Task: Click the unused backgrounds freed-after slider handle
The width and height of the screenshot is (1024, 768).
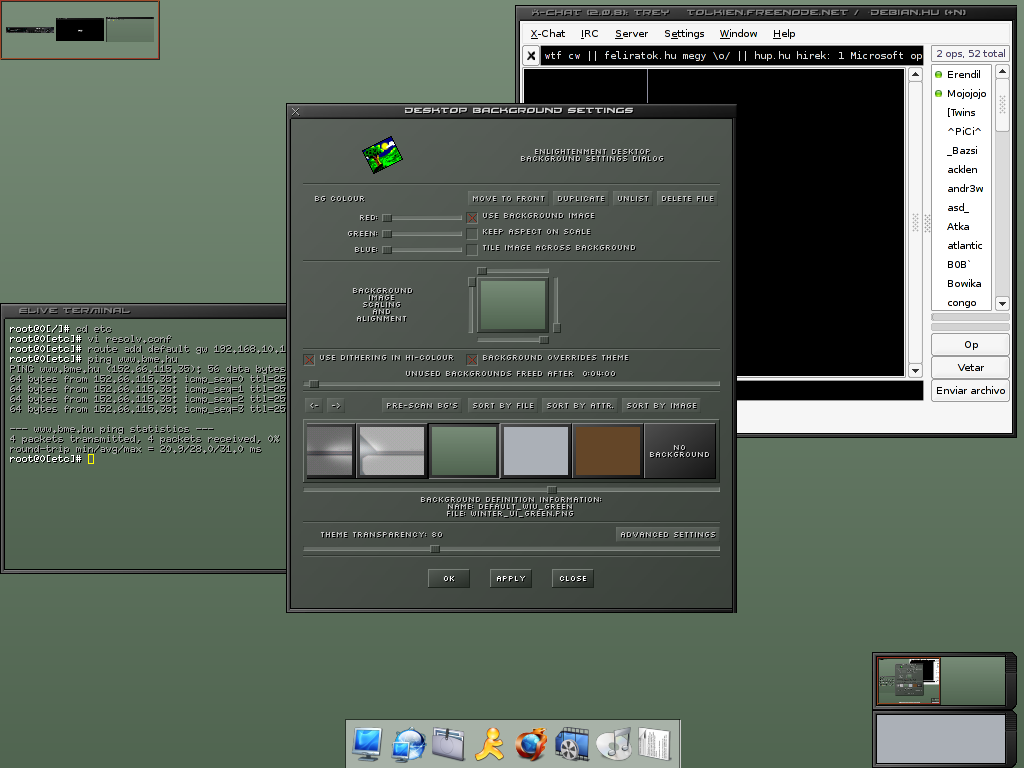Action: [314, 384]
